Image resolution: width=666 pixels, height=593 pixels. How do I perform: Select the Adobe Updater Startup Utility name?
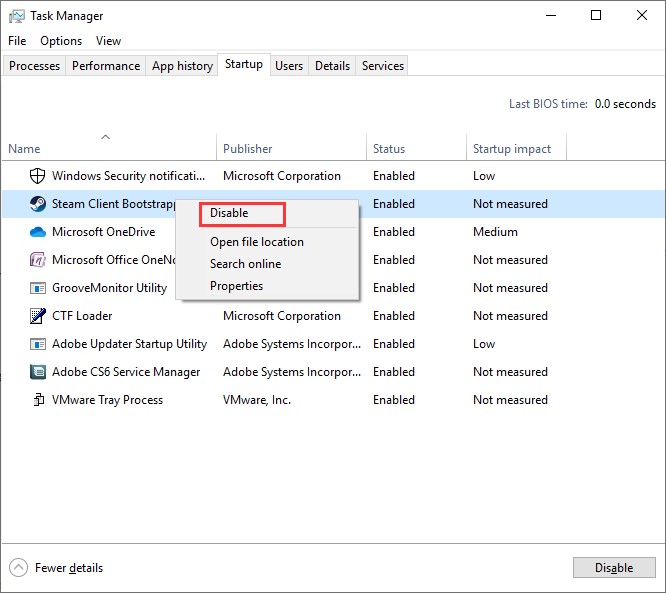[x=130, y=344]
